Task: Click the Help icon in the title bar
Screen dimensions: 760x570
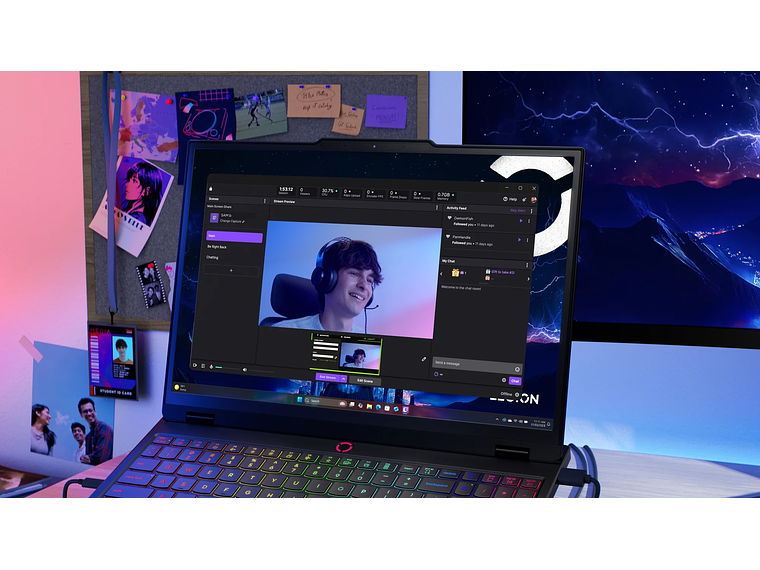Action: [510, 199]
